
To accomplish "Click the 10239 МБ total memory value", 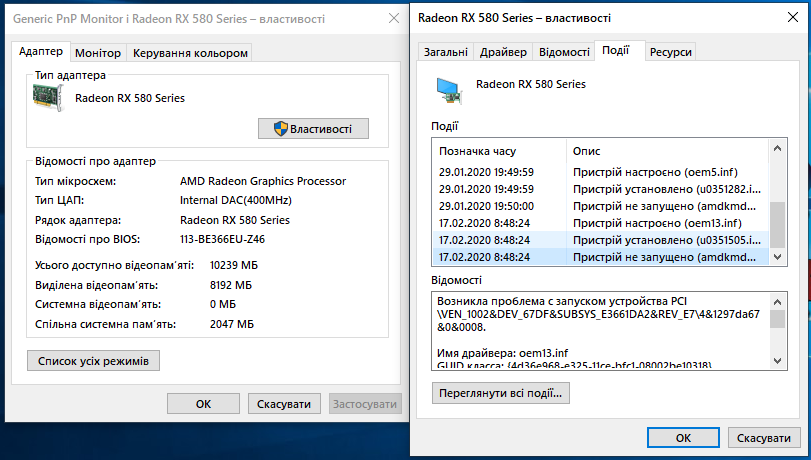I will tap(234, 265).
